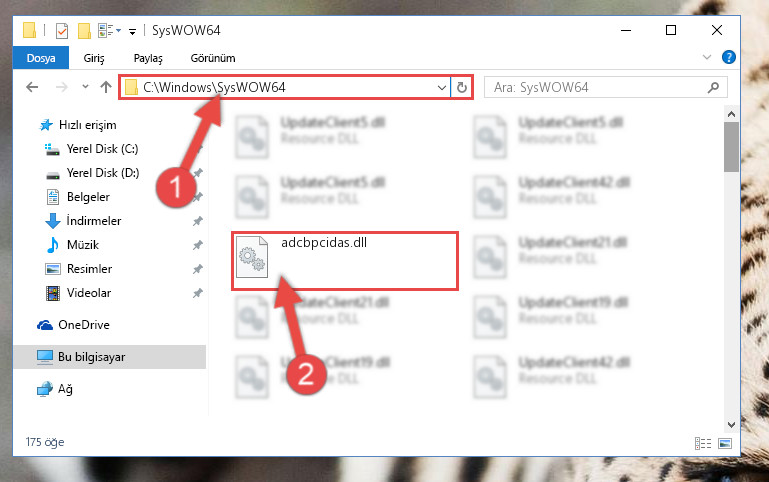The width and height of the screenshot is (769, 482).
Task: Open Yerel Disk (C:) in sidebar
Action: click(102, 149)
